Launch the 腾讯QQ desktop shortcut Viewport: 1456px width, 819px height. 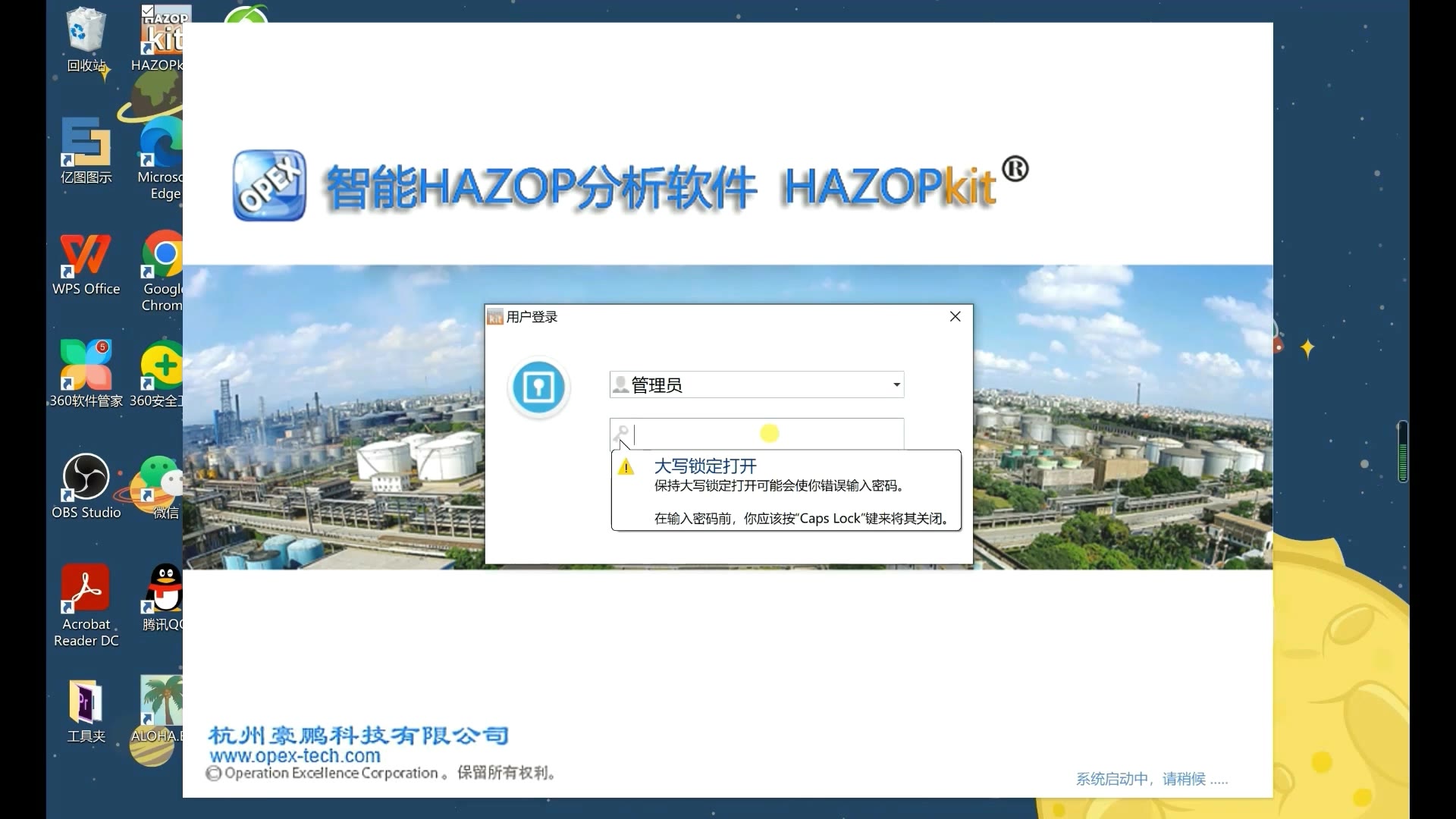click(162, 598)
